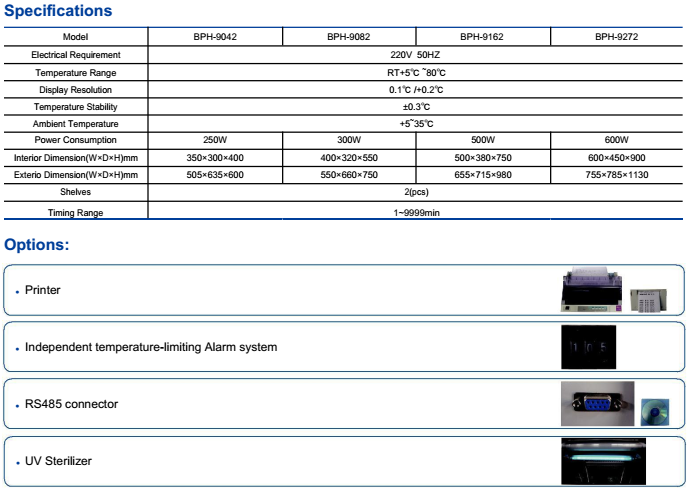The height and width of the screenshot is (494, 690).
Task: Click Independent temperature-limiting Alarm system text
Action: [151, 347]
